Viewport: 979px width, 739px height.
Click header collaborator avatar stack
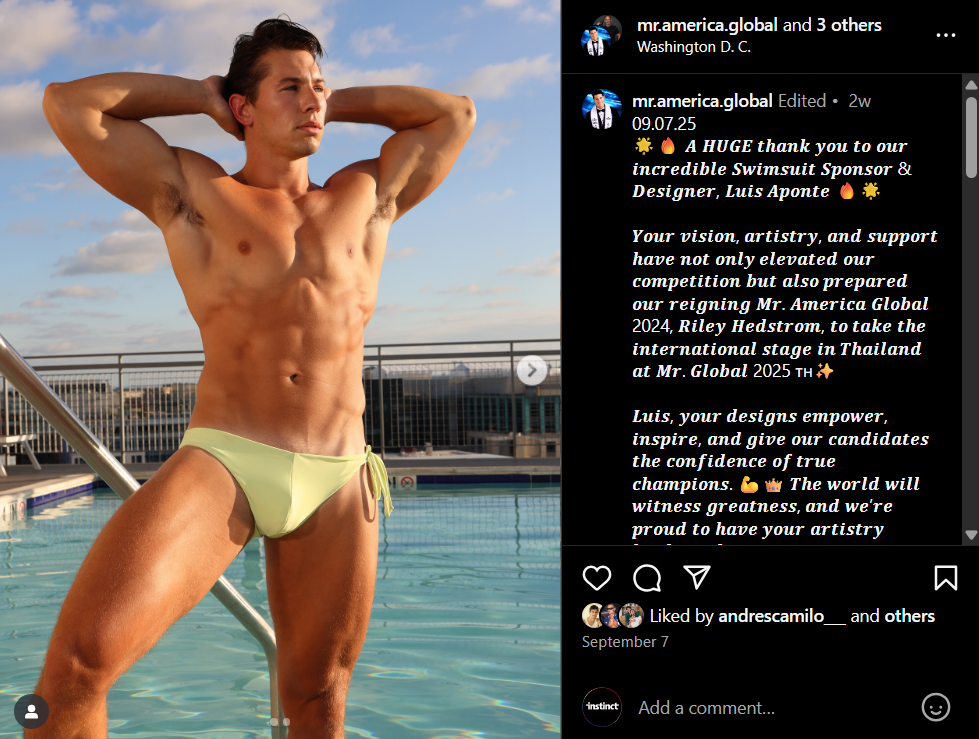click(x=601, y=36)
